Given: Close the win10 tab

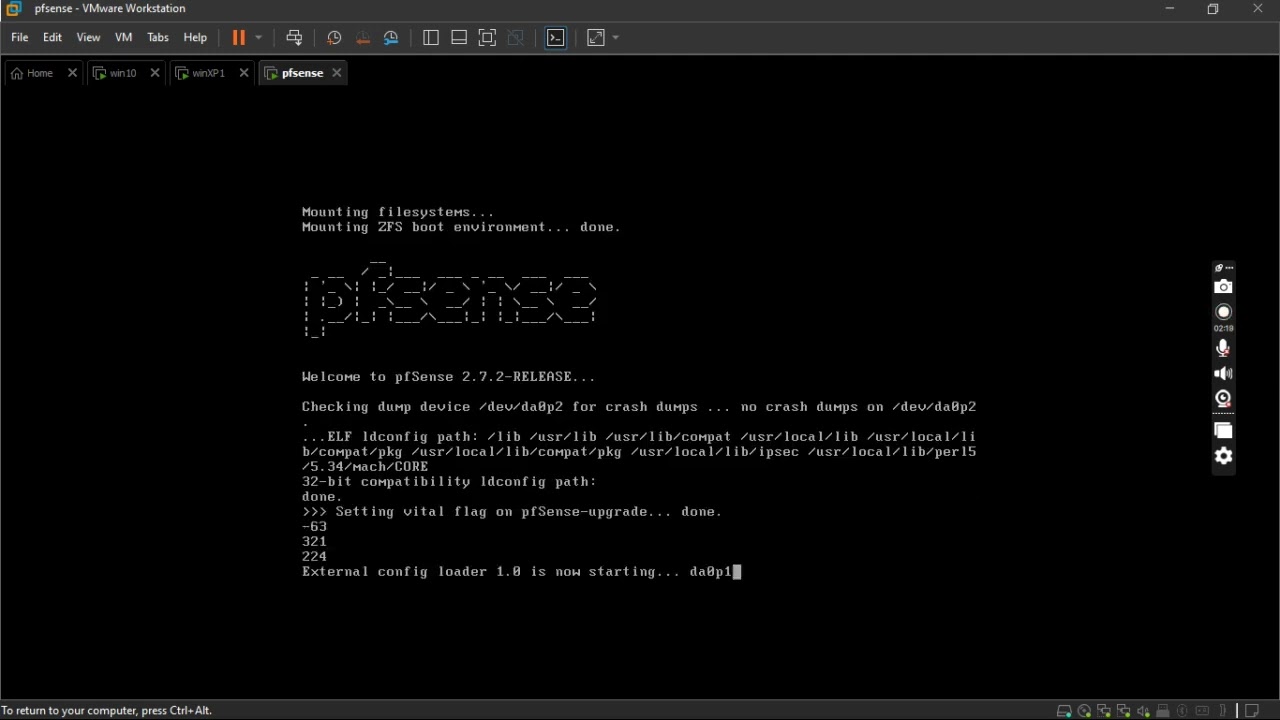Looking at the screenshot, I should pos(155,73).
